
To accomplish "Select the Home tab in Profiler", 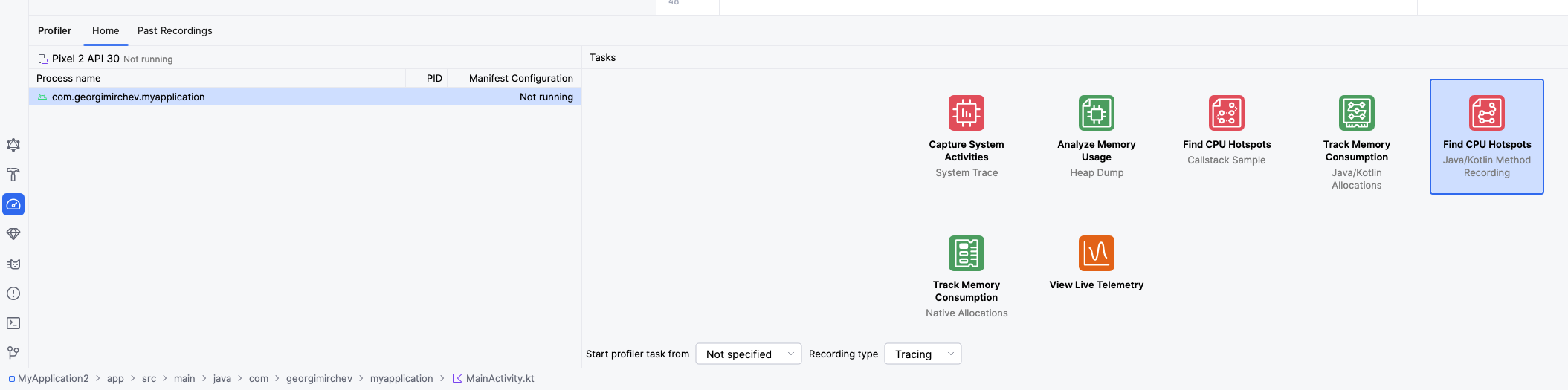I will 106,31.
